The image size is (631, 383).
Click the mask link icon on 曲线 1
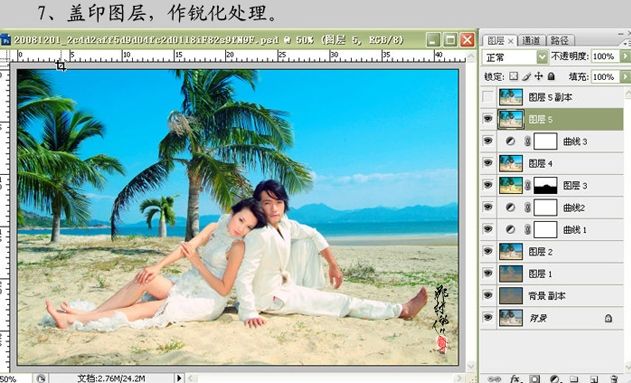point(528,230)
